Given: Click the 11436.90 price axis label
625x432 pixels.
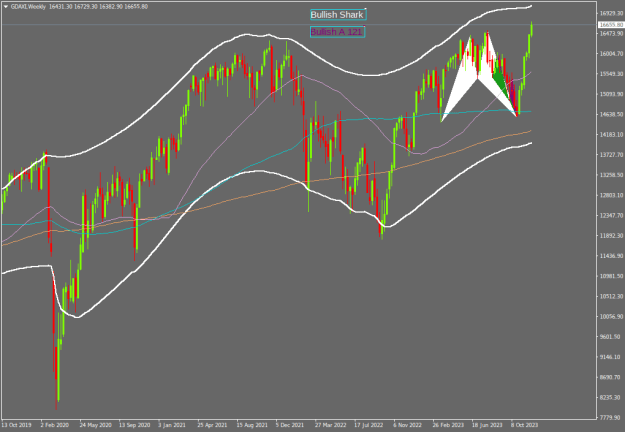Looking at the screenshot, I should pos(611,256).
